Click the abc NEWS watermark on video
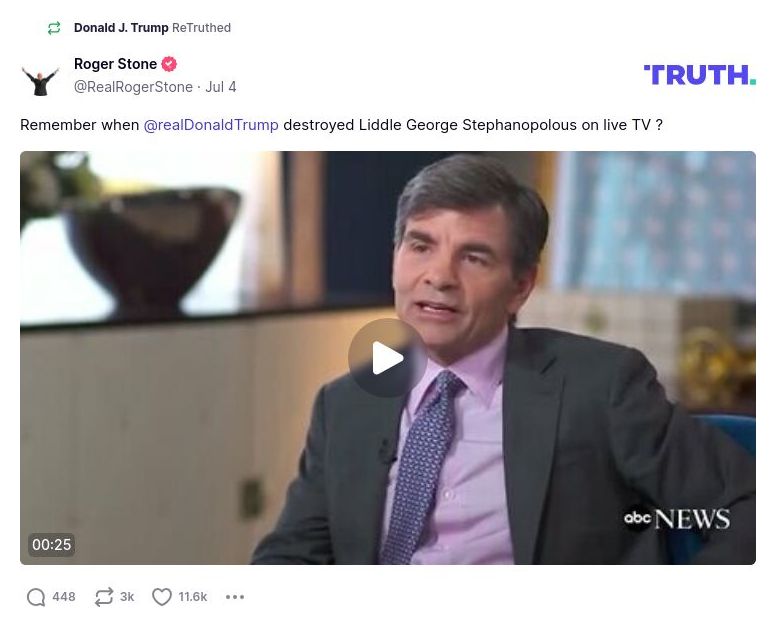Image resolution: width=777 pixels, height=627 pixels. [x=677, y=519]
